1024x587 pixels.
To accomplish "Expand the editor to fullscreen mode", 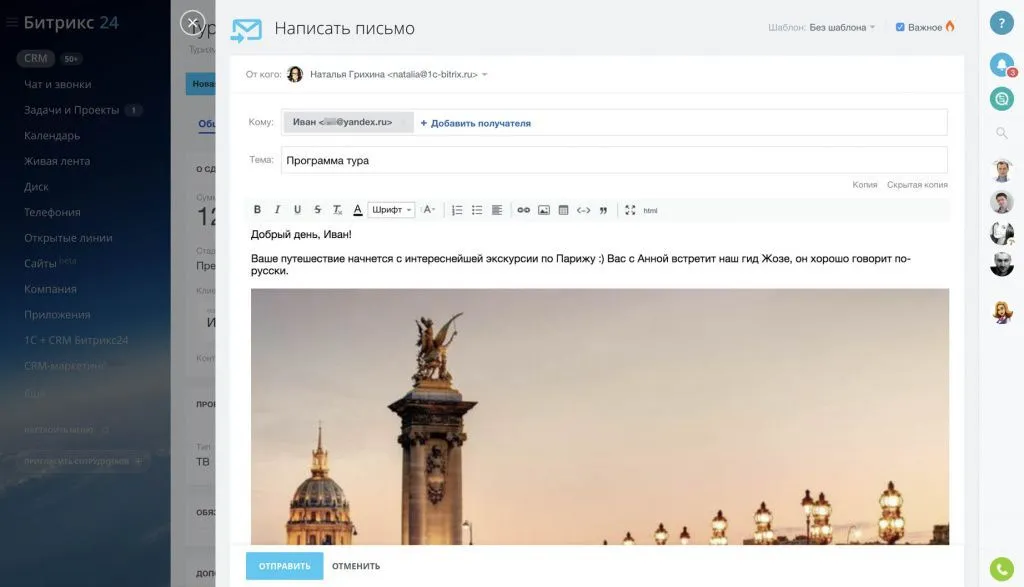I will point(630,209).
